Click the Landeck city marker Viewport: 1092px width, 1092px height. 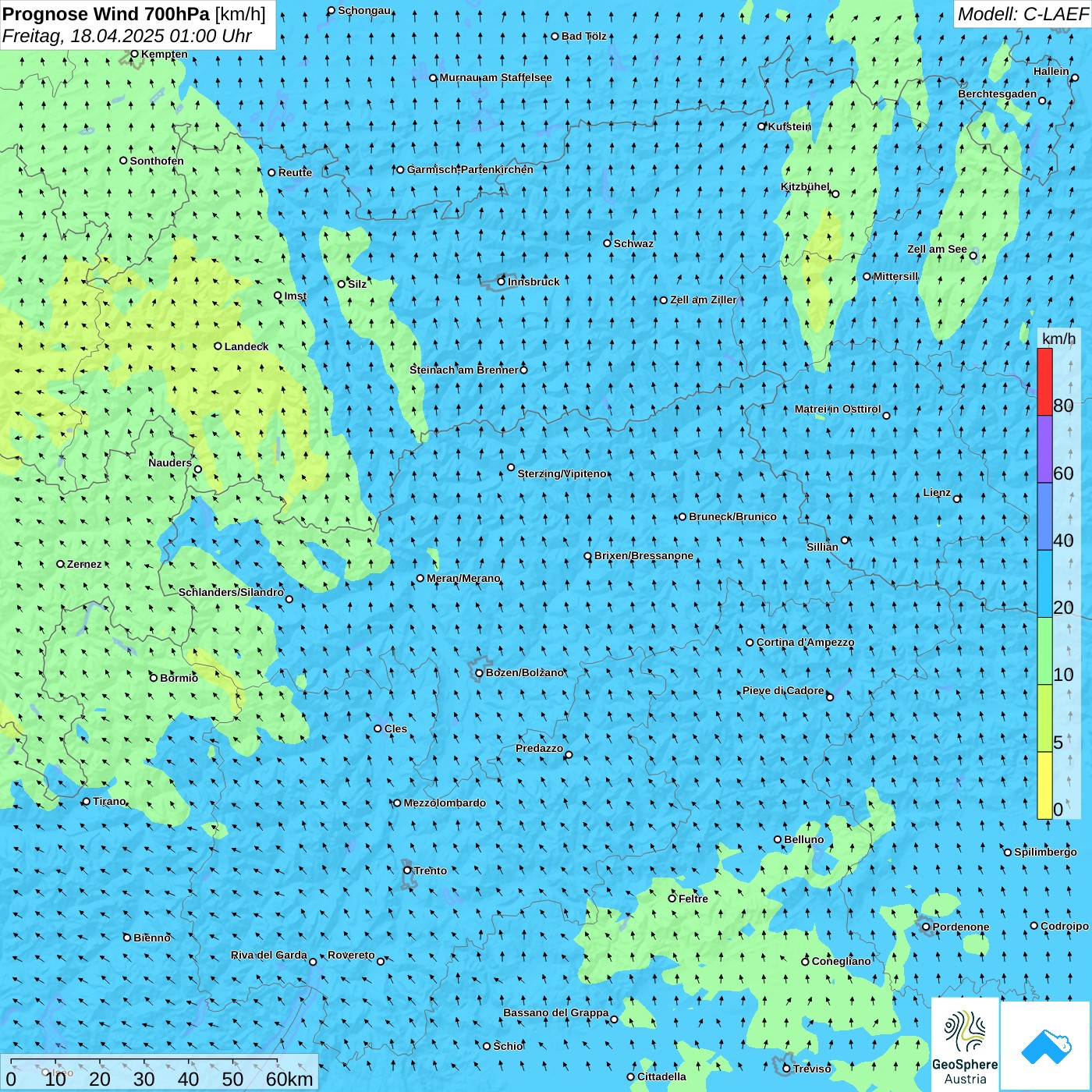[x=218, y=346]
